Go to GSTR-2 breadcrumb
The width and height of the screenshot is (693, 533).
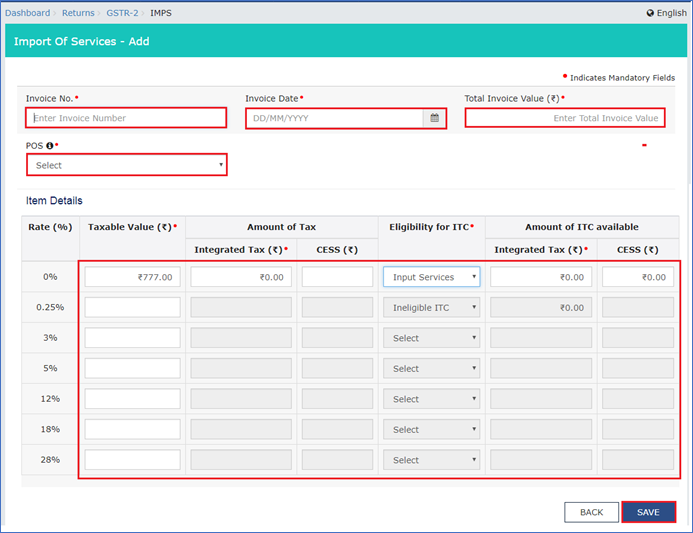[122, 13]
